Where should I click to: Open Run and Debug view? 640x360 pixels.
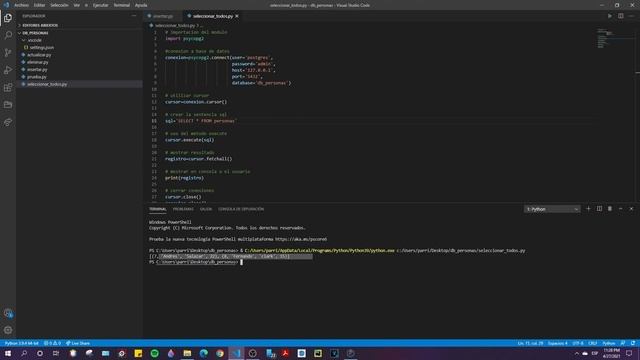click(8, 70)
